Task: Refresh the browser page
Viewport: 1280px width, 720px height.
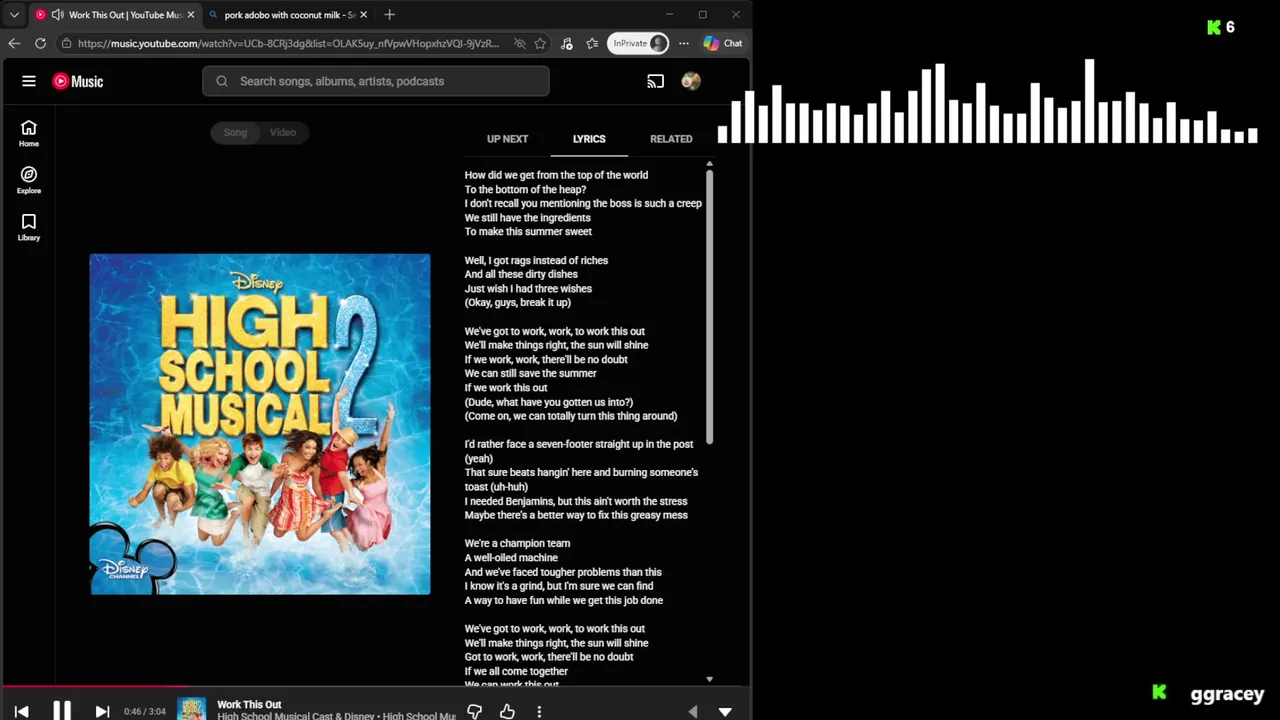Action: [40, 43]
